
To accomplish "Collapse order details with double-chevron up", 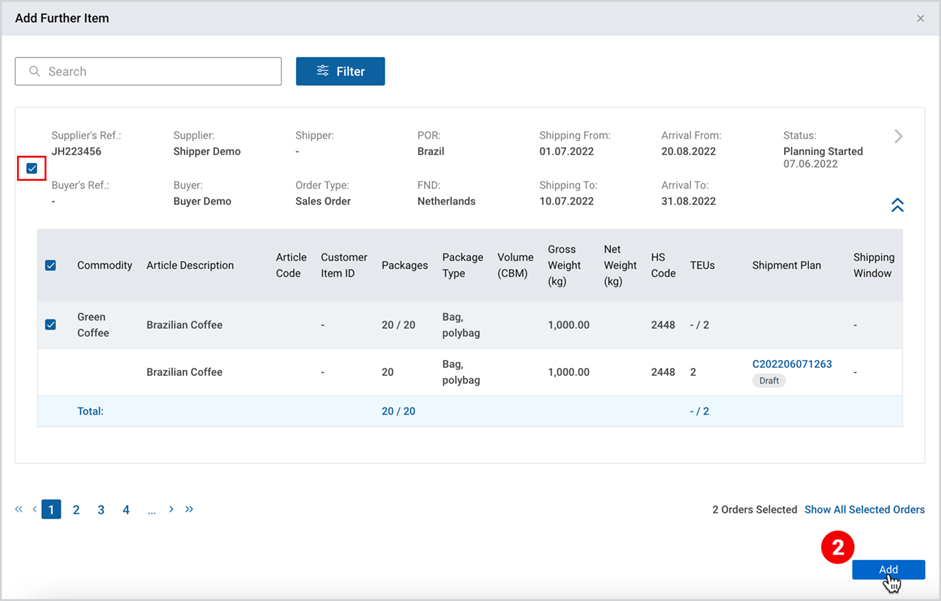I will coord(897,205).
